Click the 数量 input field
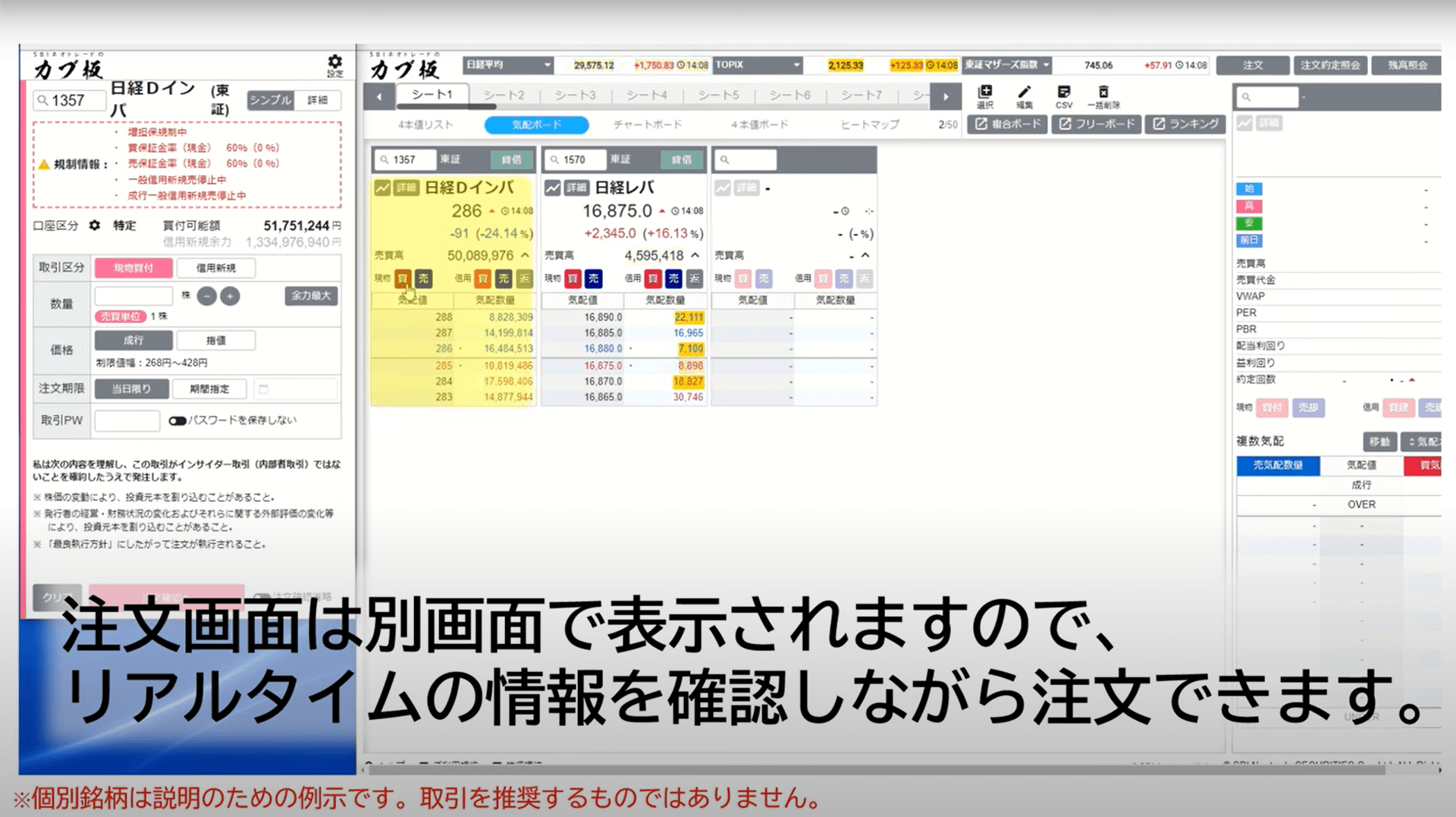 point(133,296)
